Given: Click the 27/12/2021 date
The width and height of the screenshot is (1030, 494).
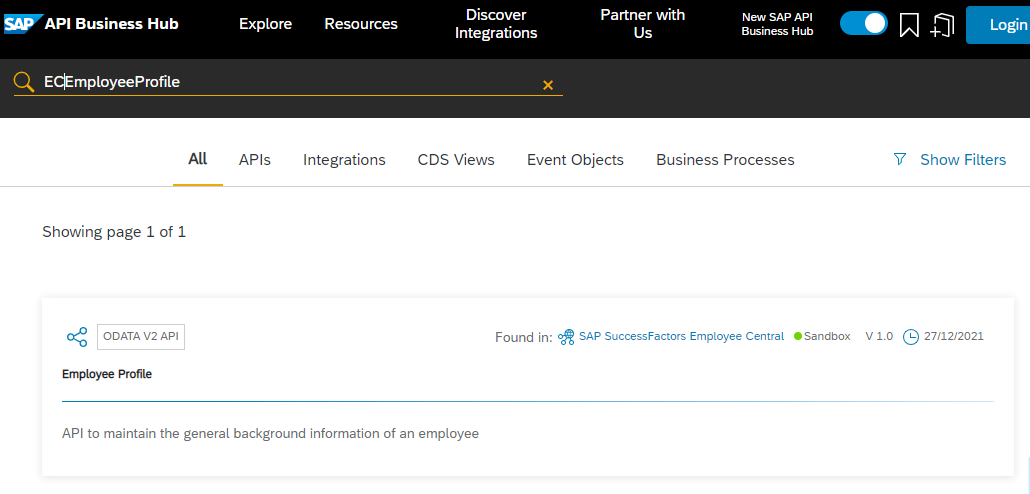Looking at the screenshot, I should (954, 336).
